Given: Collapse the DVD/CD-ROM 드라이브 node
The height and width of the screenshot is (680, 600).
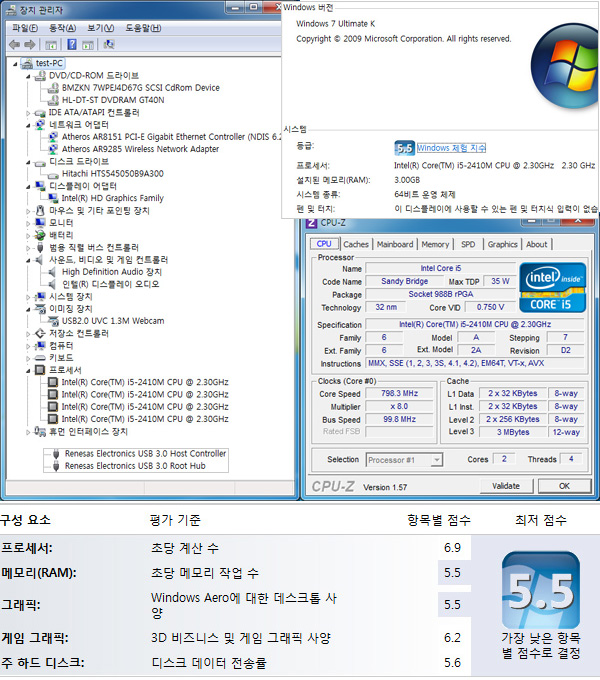Looking at the screenshot, I should point(28,77).
